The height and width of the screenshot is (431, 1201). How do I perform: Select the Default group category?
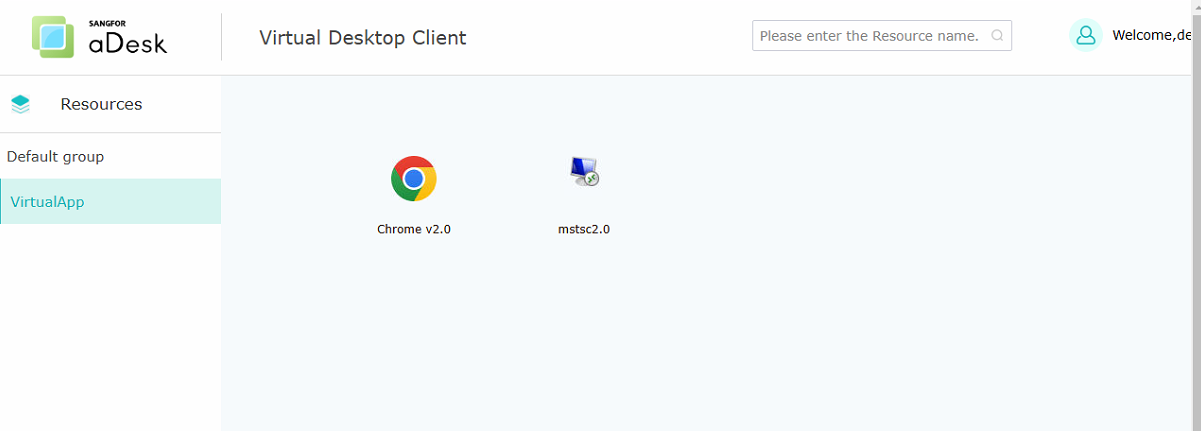pos(110,157)
